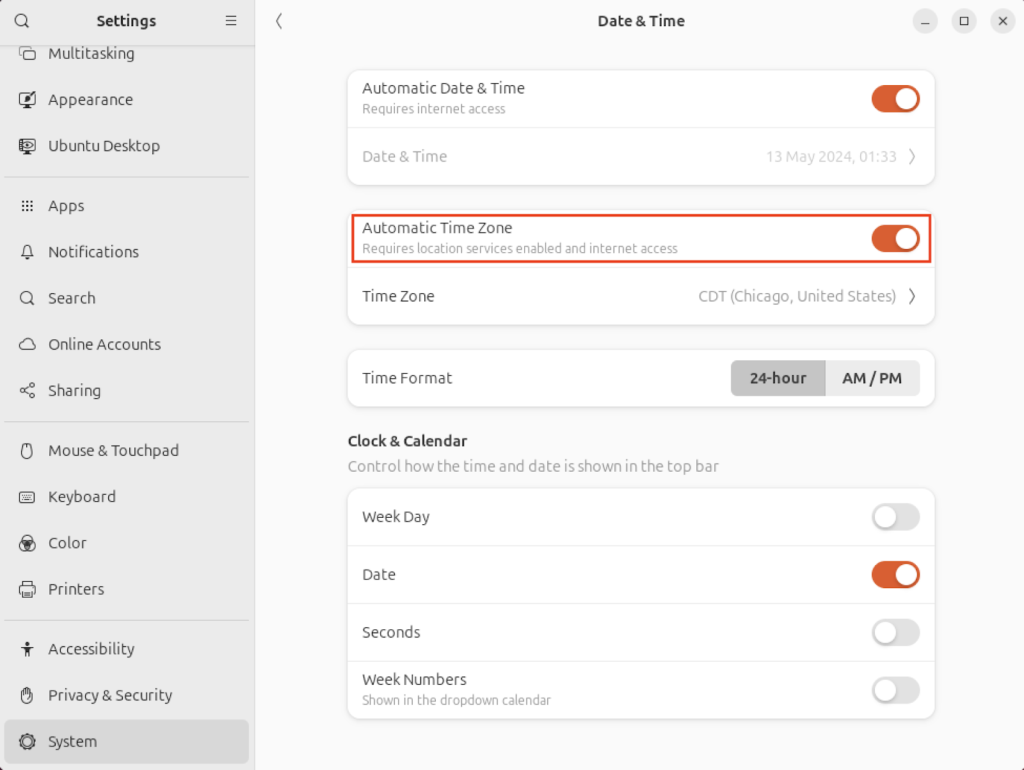Enable the Week Day clock display
1024x770 pixels.
895,517
